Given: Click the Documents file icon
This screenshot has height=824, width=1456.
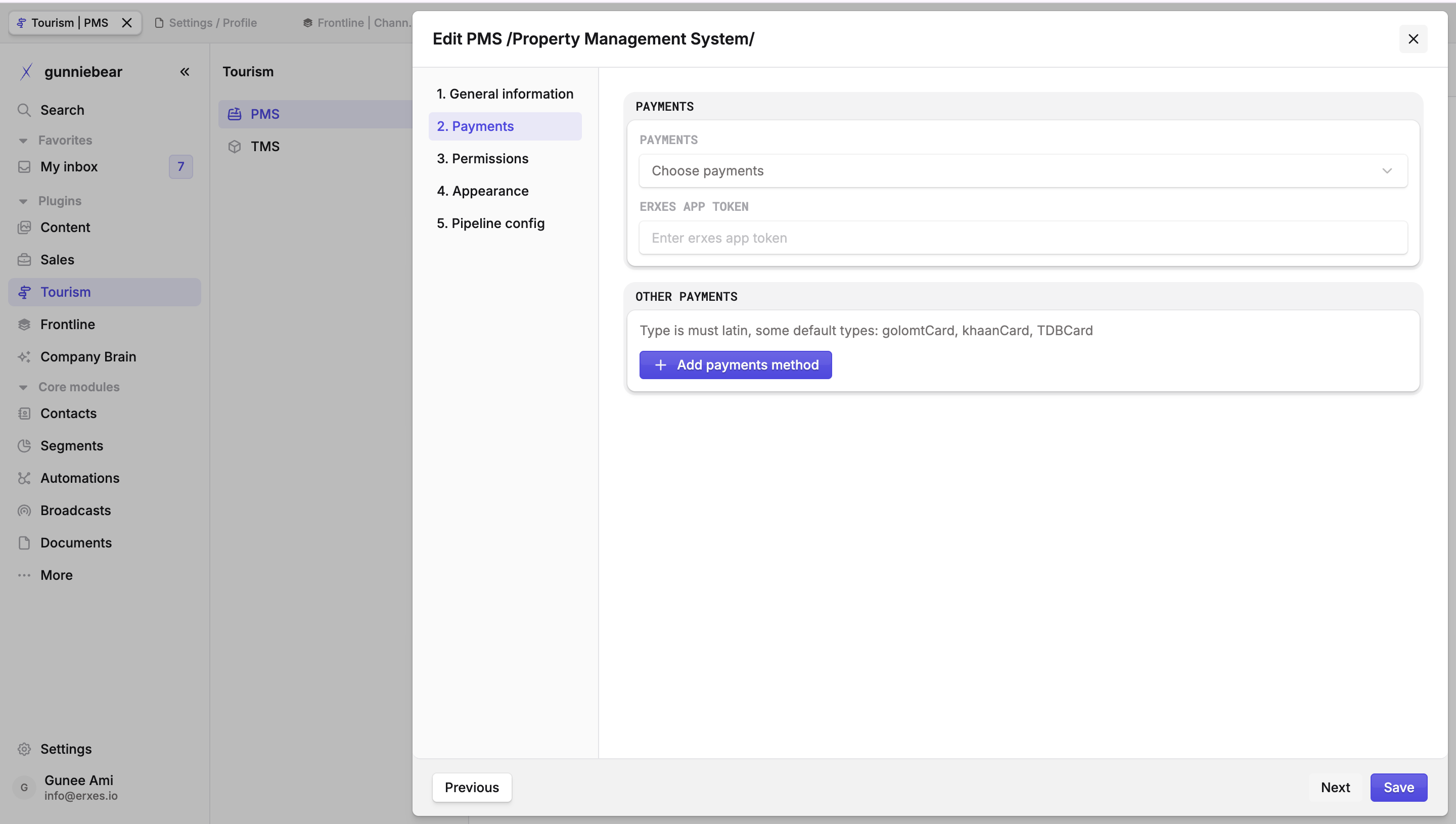Looking at the screenshot, I should (x=24, y=542).
